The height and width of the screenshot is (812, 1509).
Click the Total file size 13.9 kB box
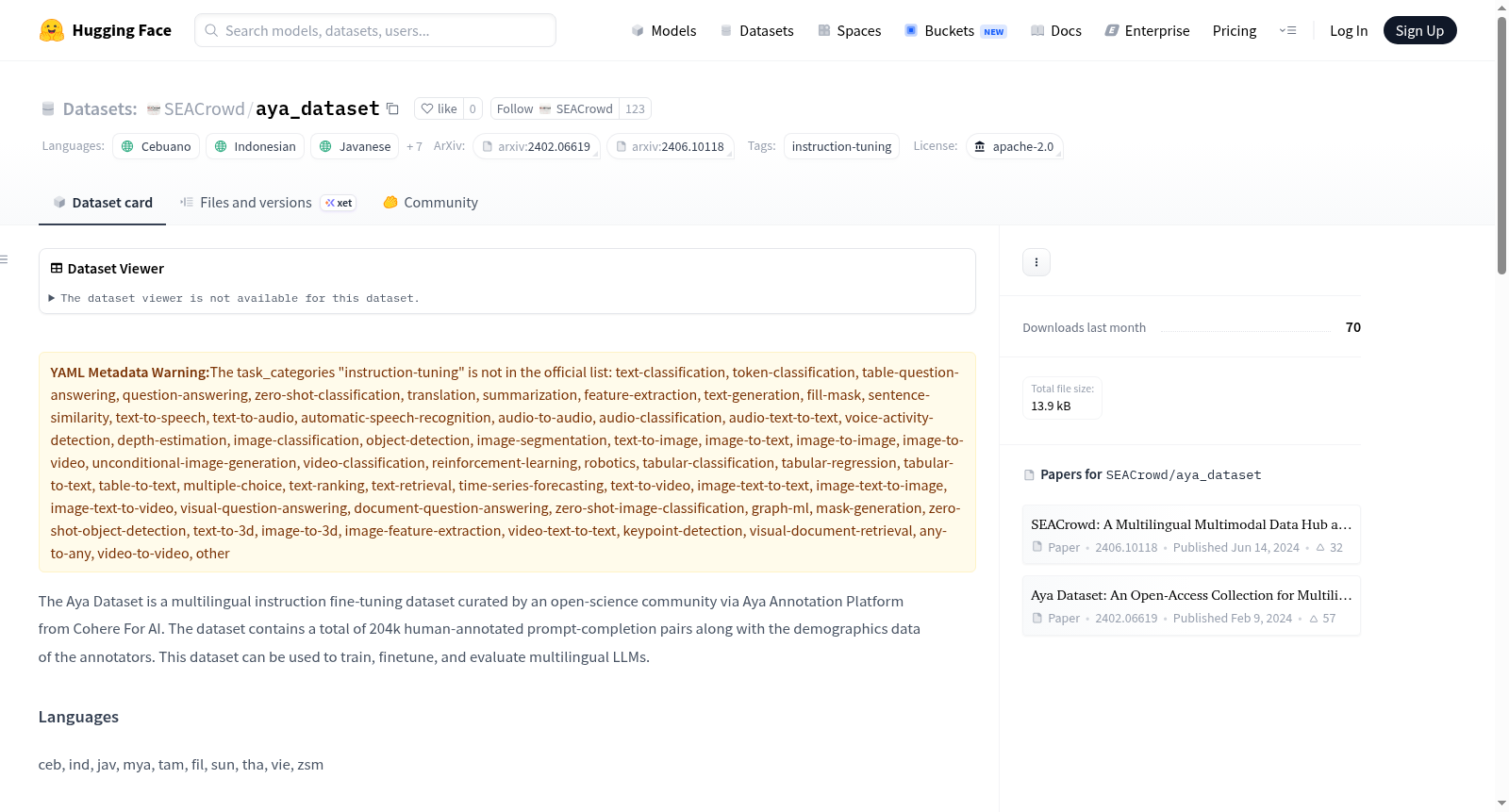point(1062,398)
